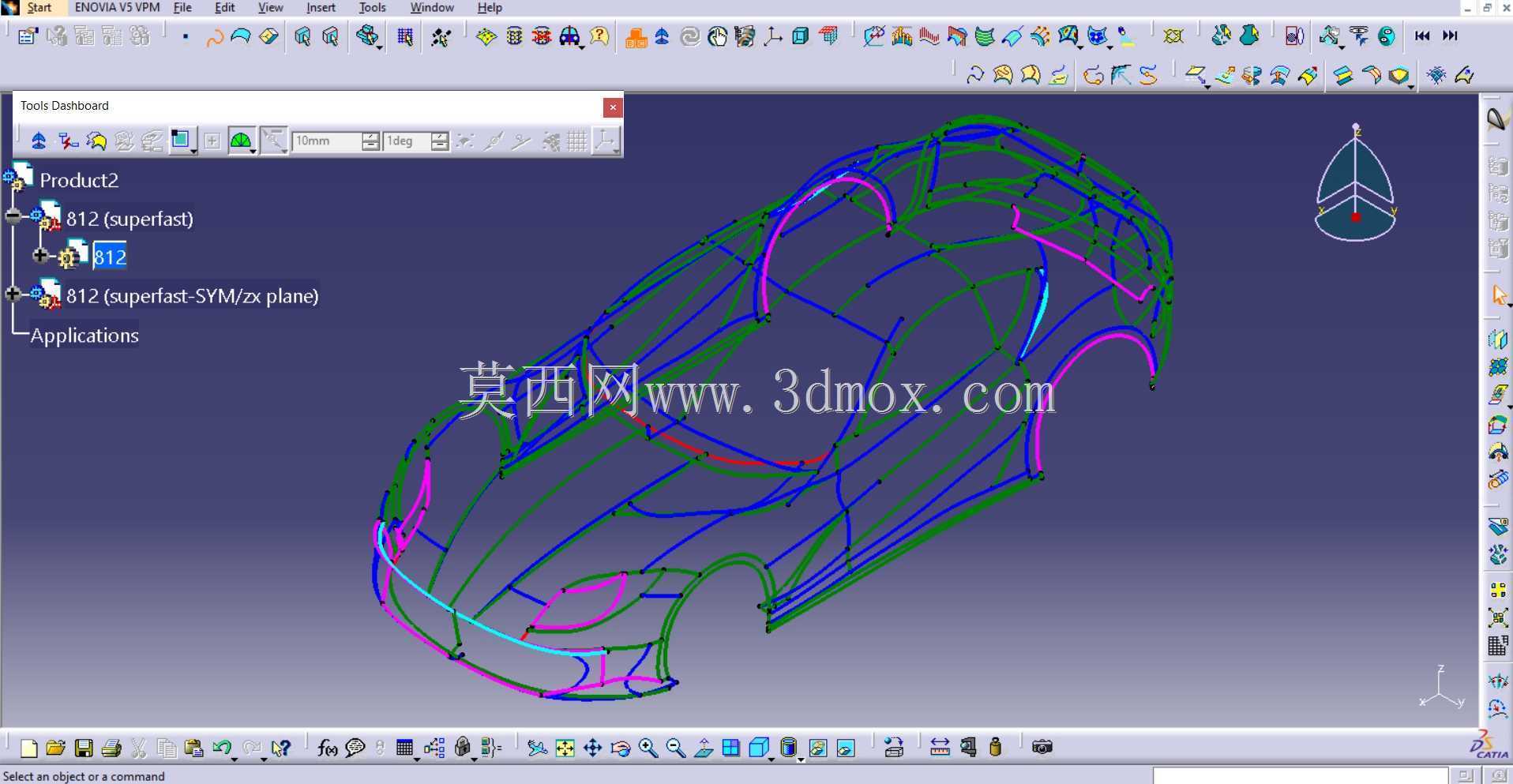Open the Edit menu
This screenshot has width=1513, height=784.
225,7
